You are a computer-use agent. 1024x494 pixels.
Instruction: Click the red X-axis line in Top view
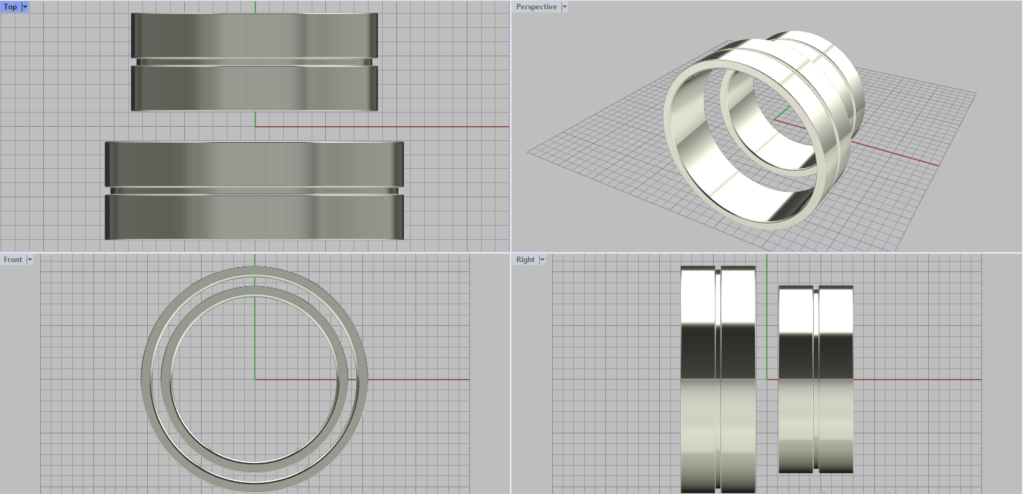(450, 127)
